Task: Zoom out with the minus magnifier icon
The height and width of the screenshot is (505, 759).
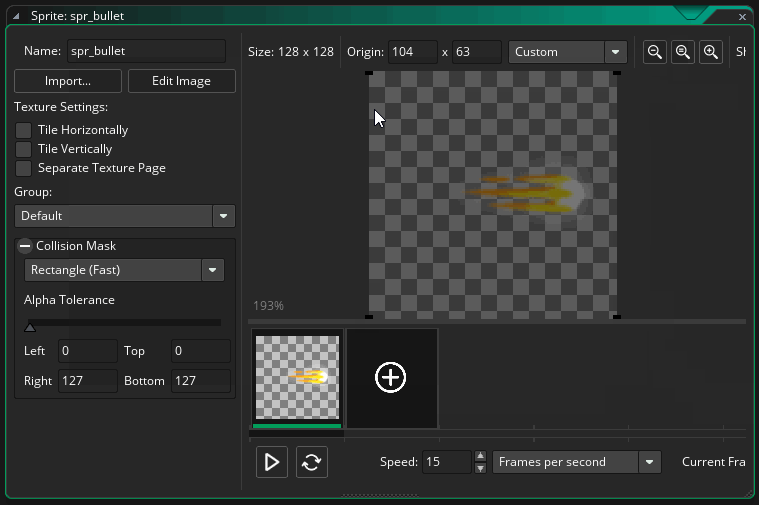Action: pyautogui.click(x=654, y=52)
